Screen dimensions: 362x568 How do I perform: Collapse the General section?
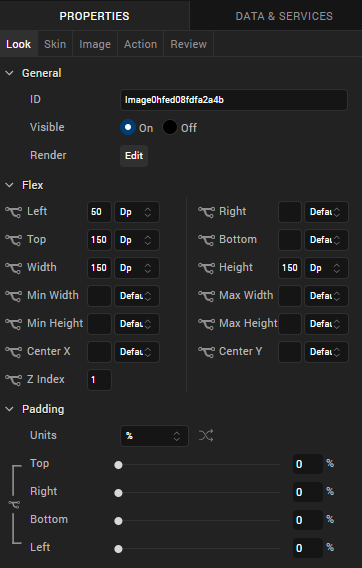(x=10, y=73)
